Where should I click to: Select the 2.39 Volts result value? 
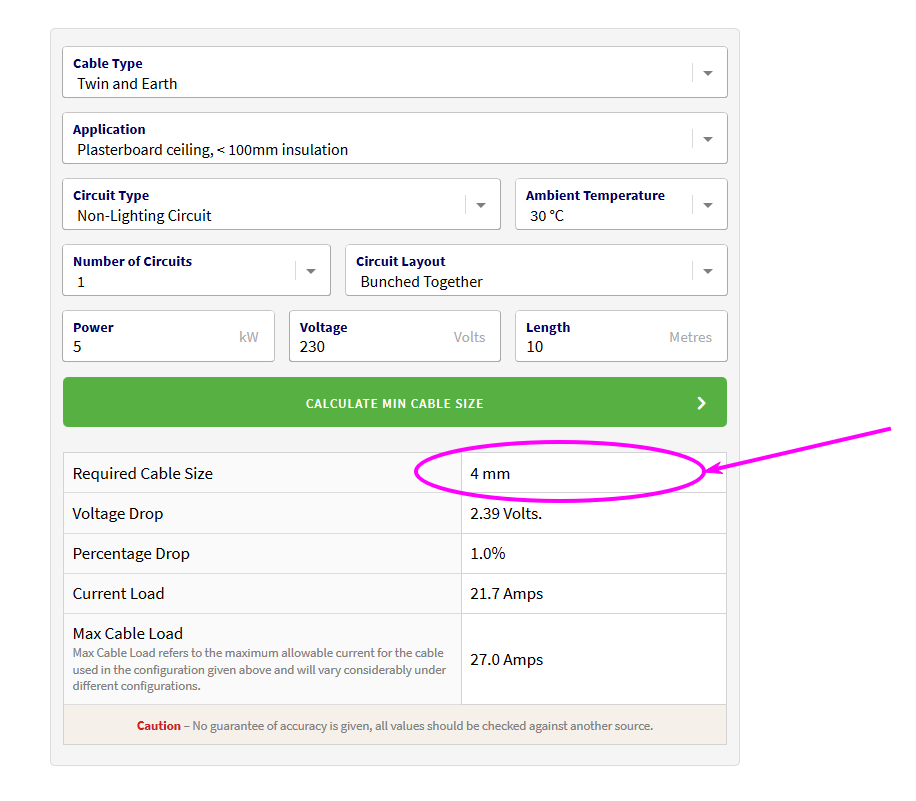pyautogui.click(x=506, y=514)
